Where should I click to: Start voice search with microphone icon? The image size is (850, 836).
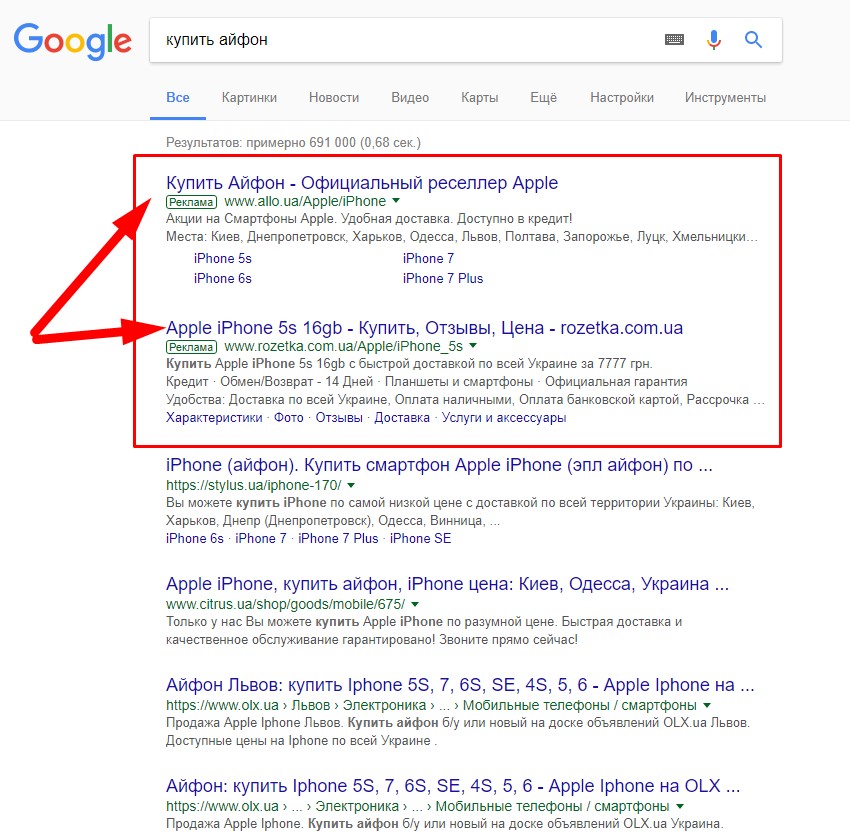[x=714, y=40]
